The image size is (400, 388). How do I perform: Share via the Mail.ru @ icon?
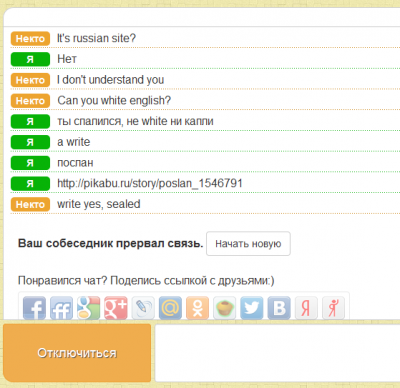click(170, 308)
